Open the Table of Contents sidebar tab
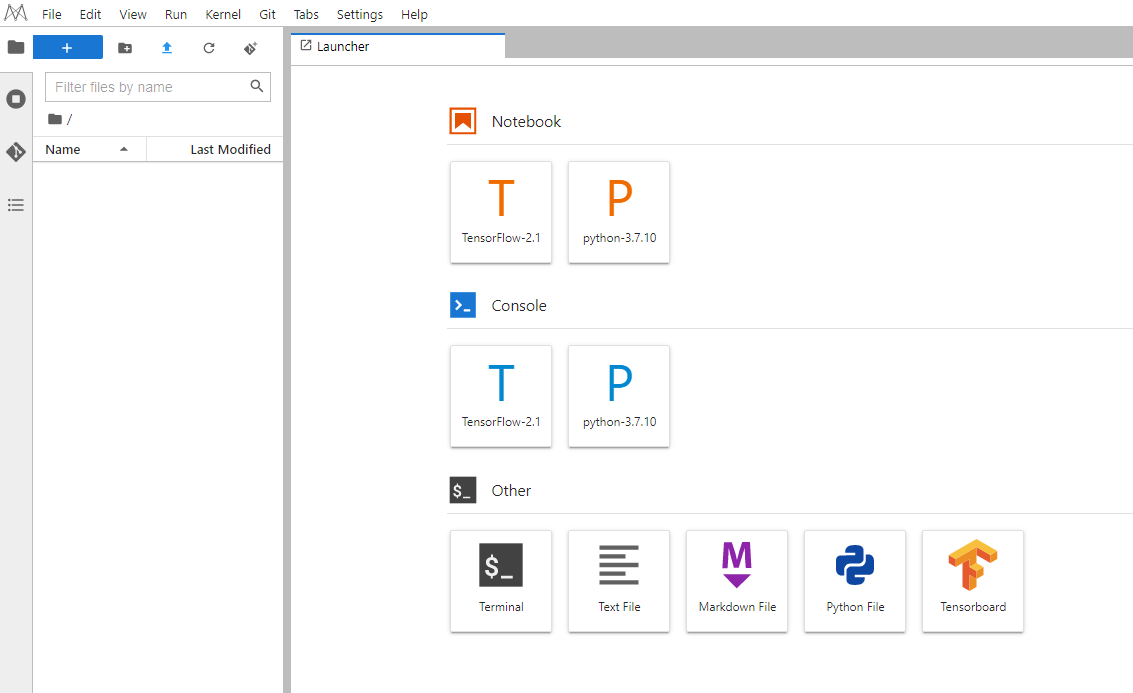Screen dimensions: 1133x693 click(16, 205)
